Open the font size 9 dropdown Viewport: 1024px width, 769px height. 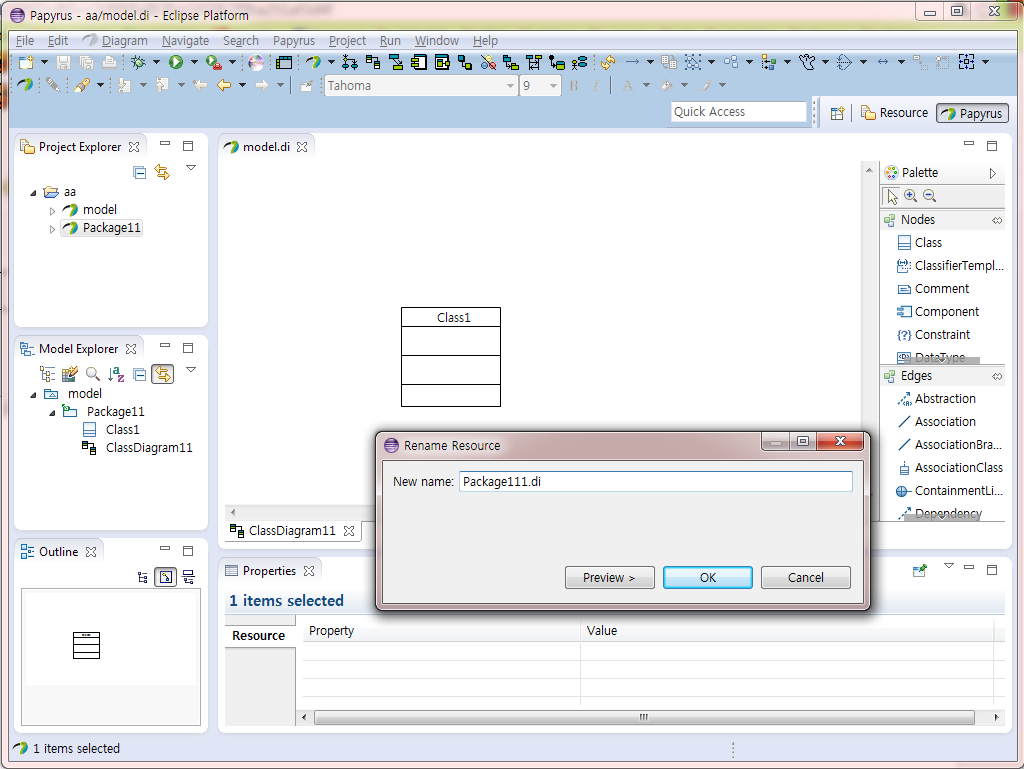[x=554, y=86]
